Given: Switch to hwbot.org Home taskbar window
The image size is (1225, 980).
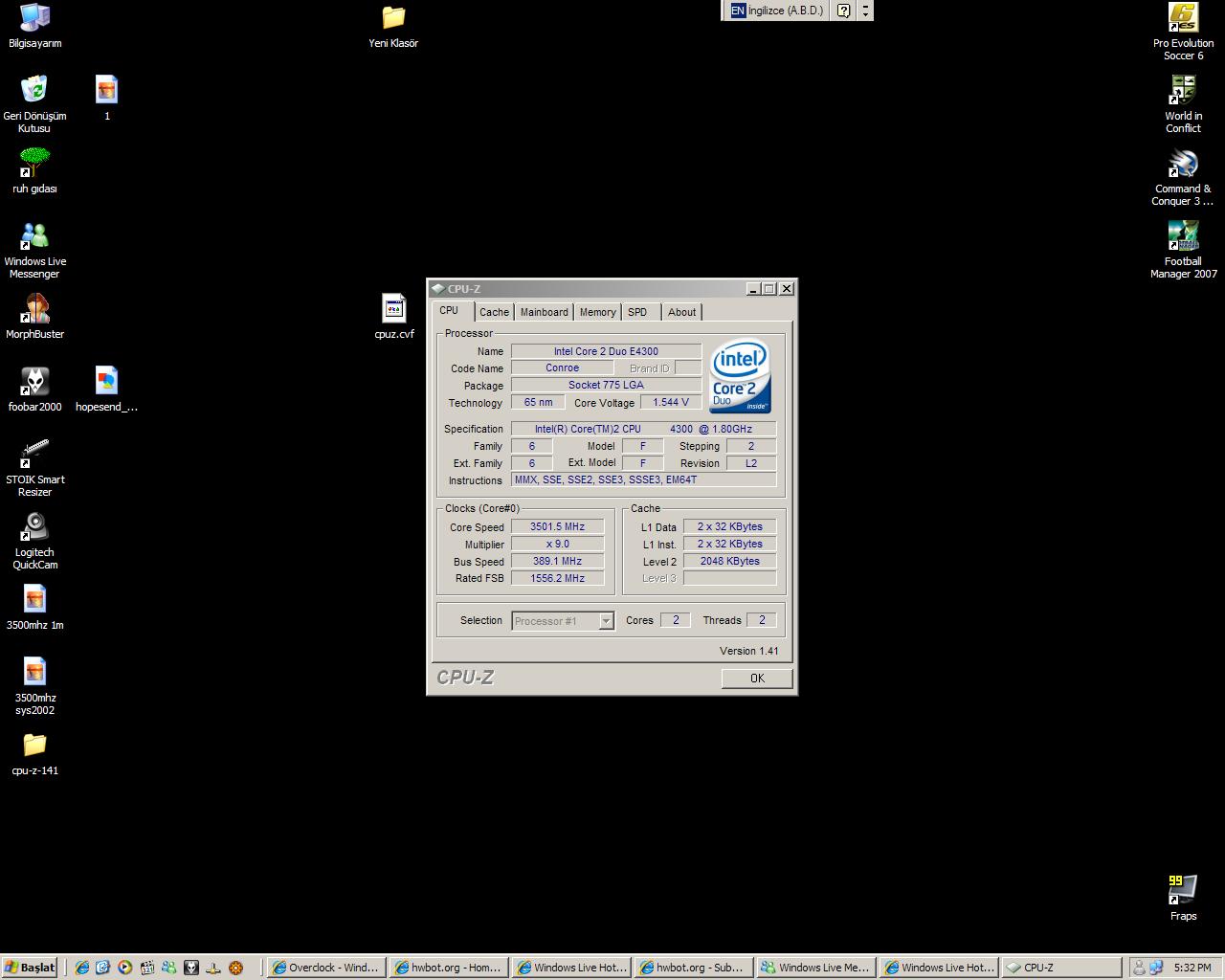Looking at the screenshot, I should click(449, 968).
